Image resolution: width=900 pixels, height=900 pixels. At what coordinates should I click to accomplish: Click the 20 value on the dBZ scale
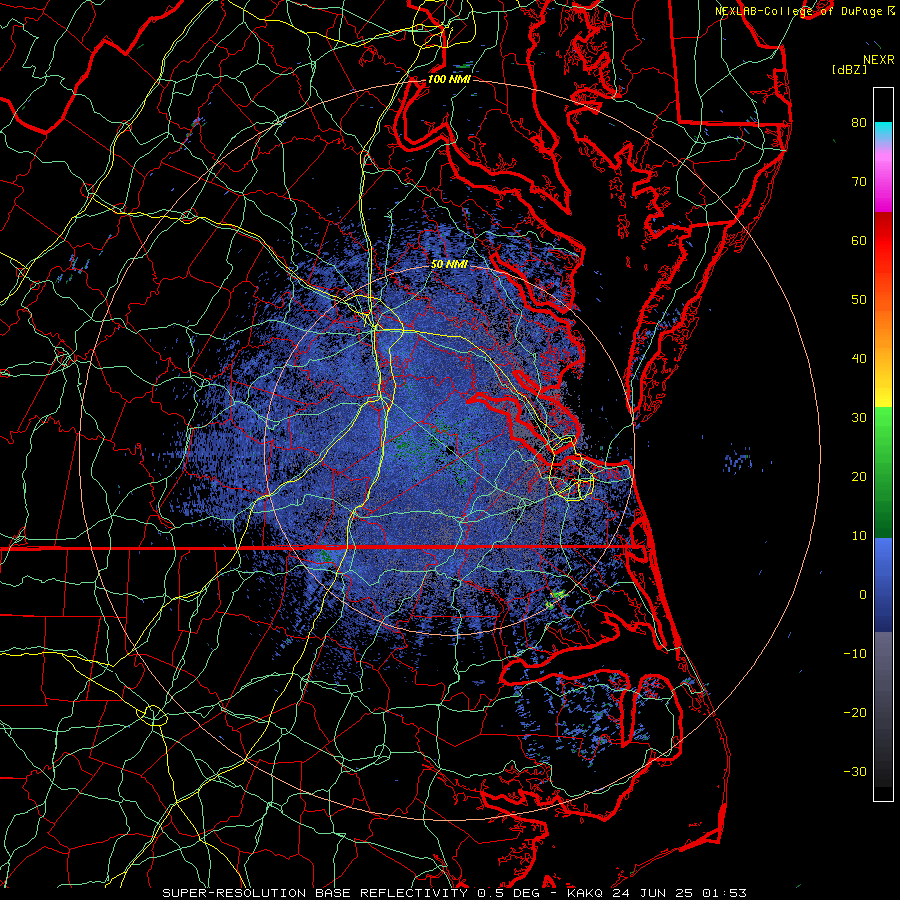(x=859, y=477)
